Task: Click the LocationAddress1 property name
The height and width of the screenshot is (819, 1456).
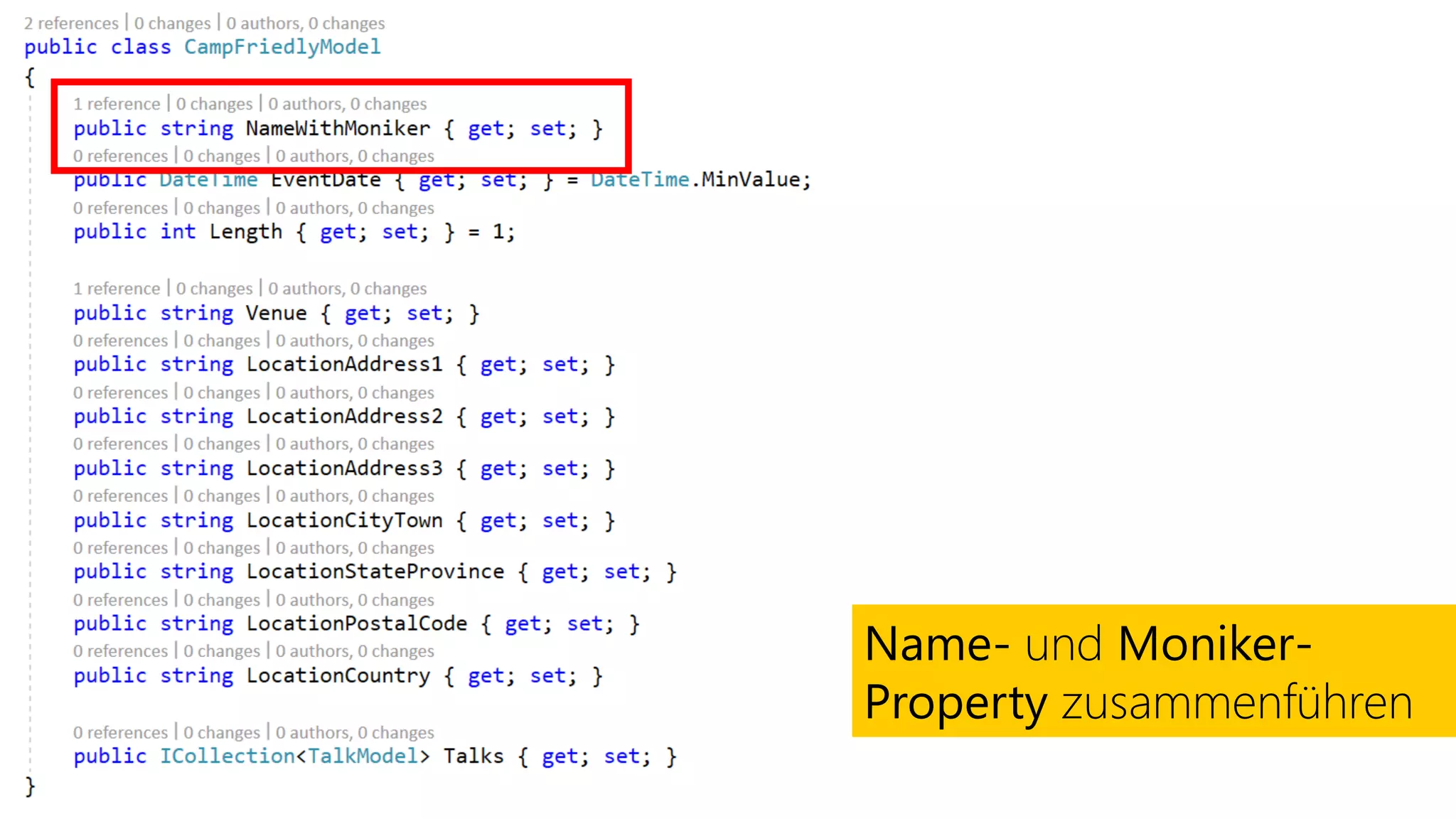Action: pos(345,364)
